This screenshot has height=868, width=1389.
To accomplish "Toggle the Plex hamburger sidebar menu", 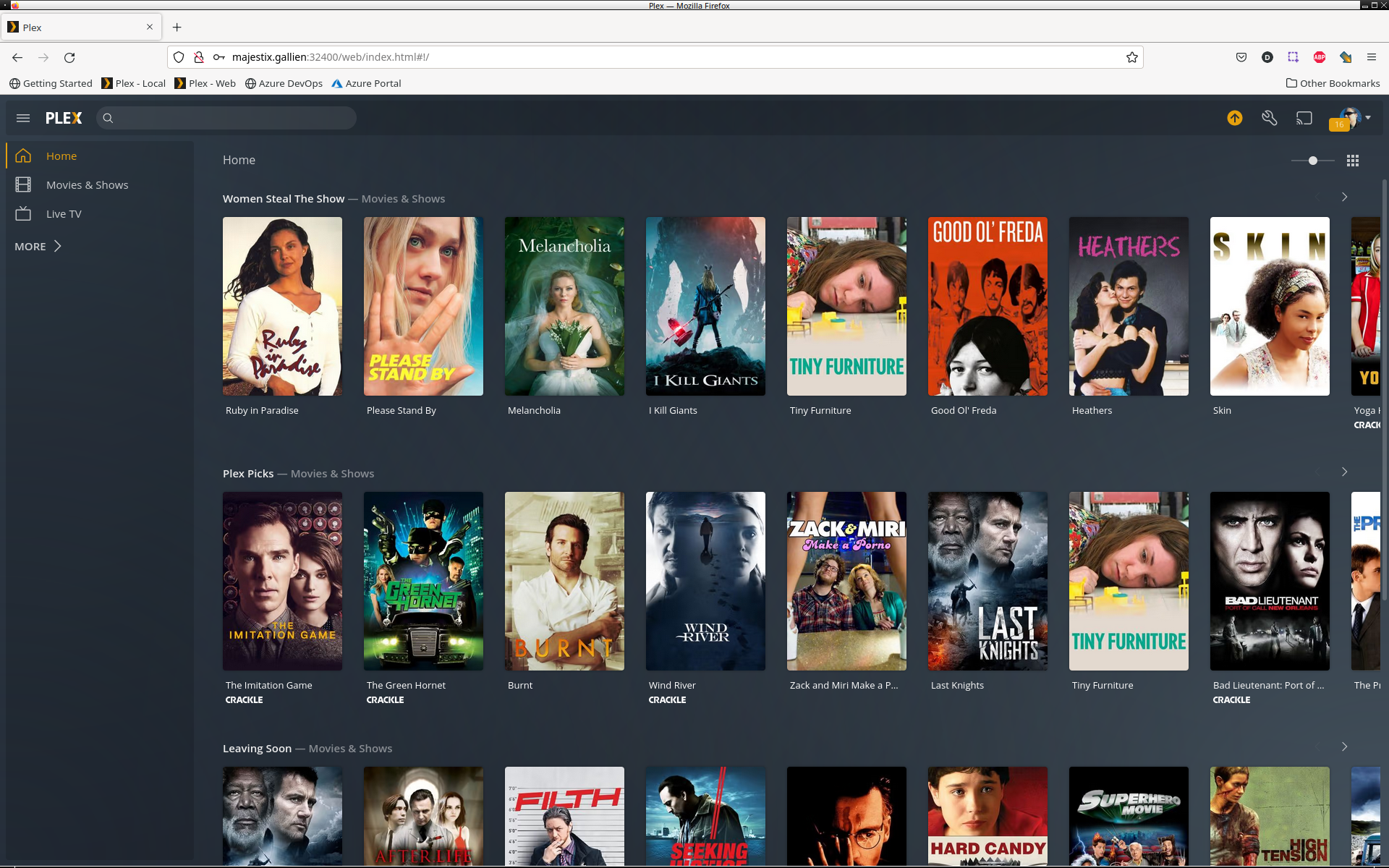I will coord(23,118).
